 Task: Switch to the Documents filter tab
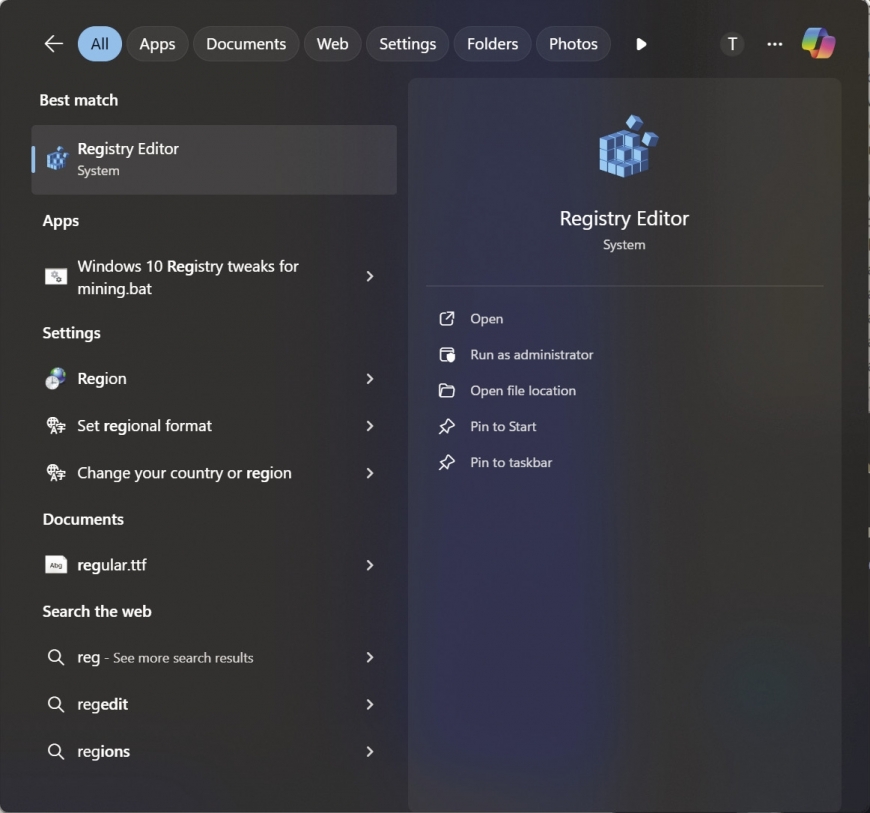pos(246,44)
